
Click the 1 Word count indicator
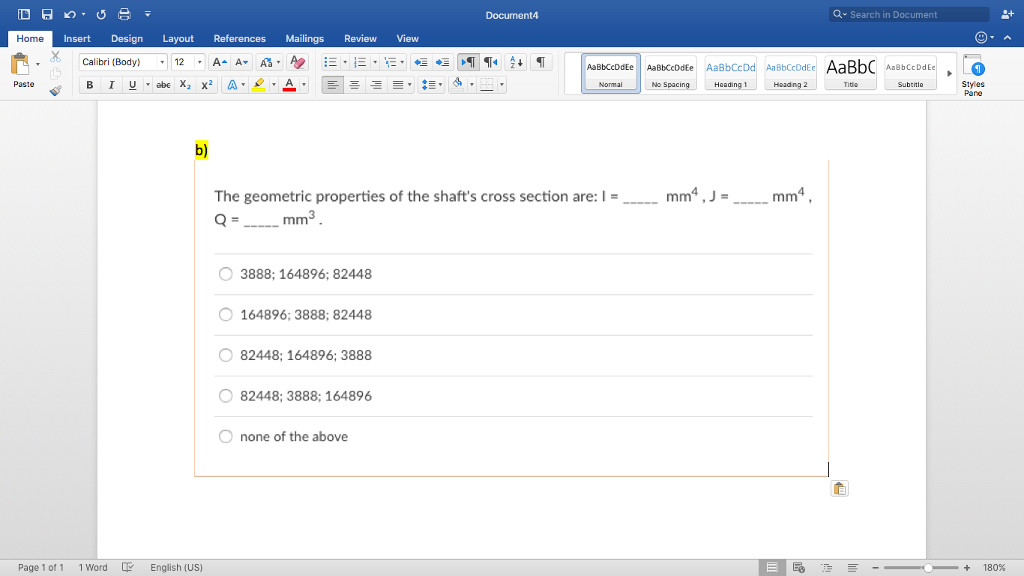coord(93,568)
